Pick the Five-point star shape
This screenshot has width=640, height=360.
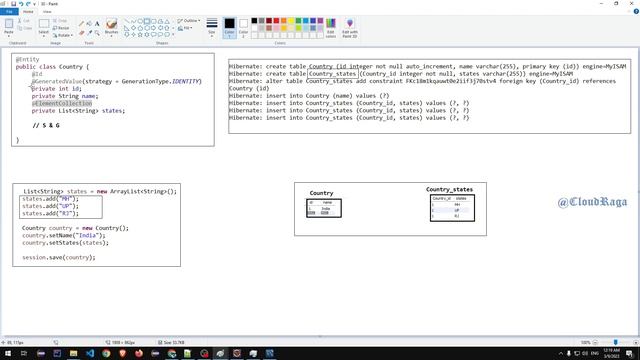[140, 35]
